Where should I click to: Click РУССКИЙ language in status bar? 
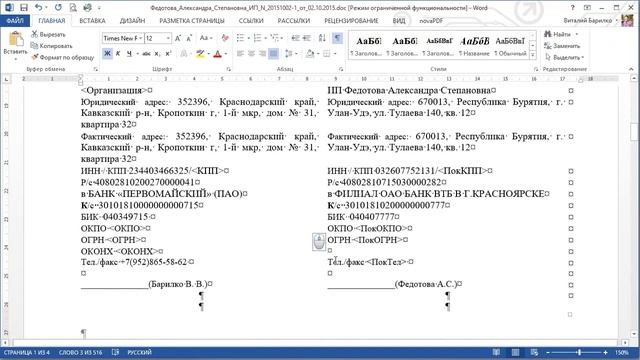tap(140, 352)
